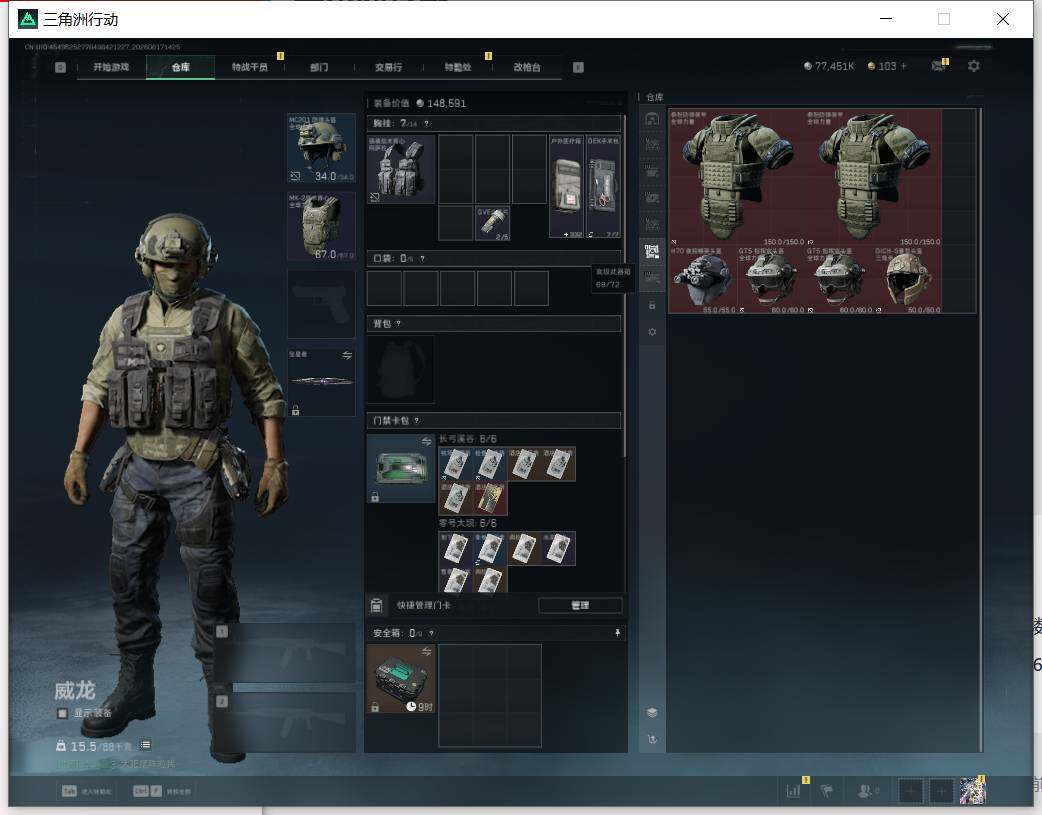Select the equipped MK-2 body armor slot

coord(321,226)
